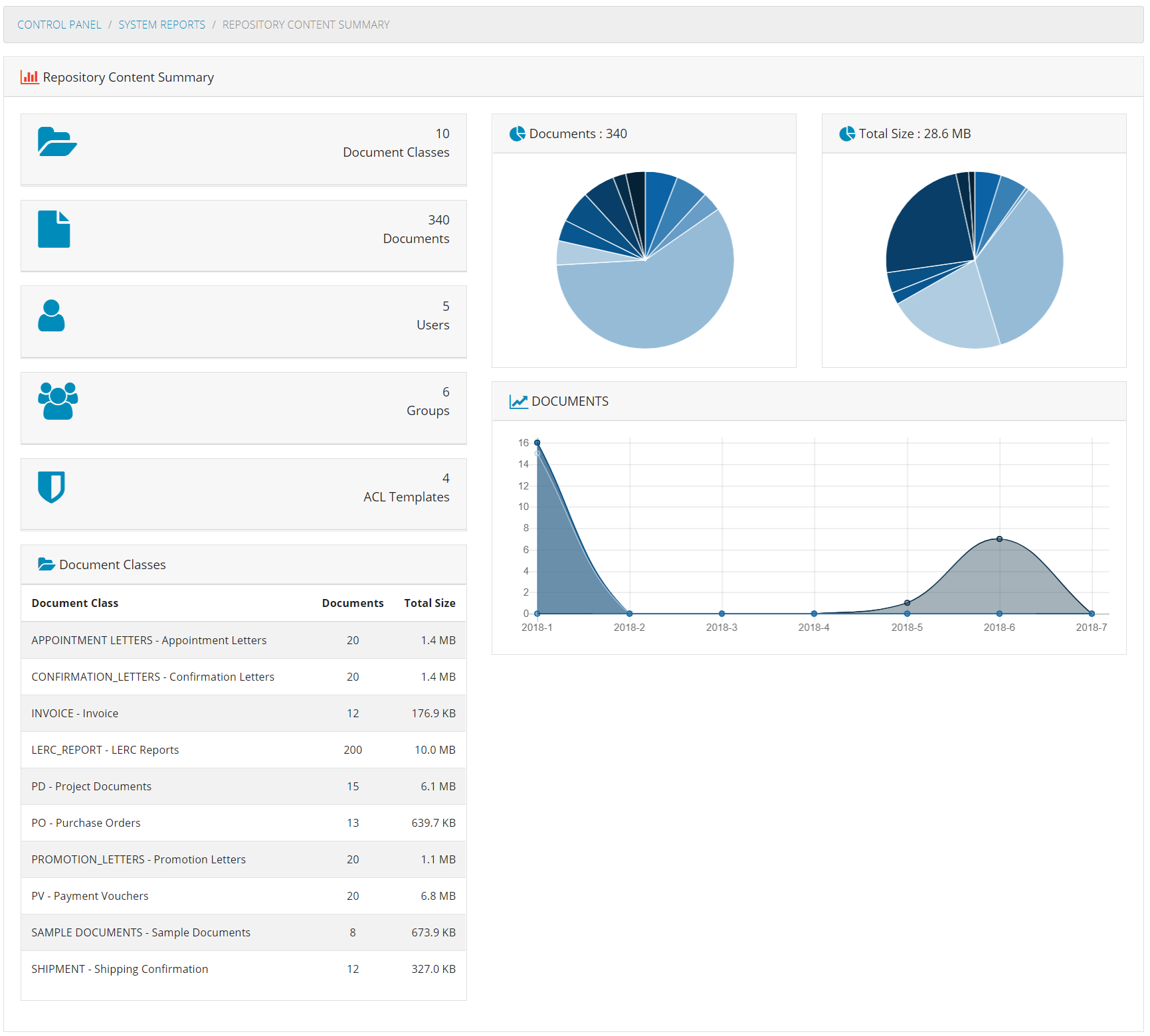
Task: Click 6.1 MB size in Project Documents row
Action: point(438,786)
